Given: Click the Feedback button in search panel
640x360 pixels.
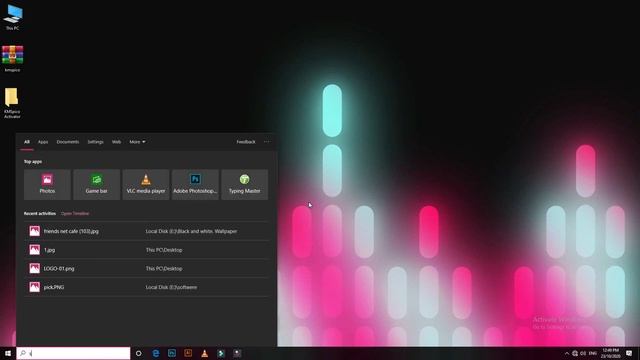Looking at the screenshot, I should click(x=246, y=142).
